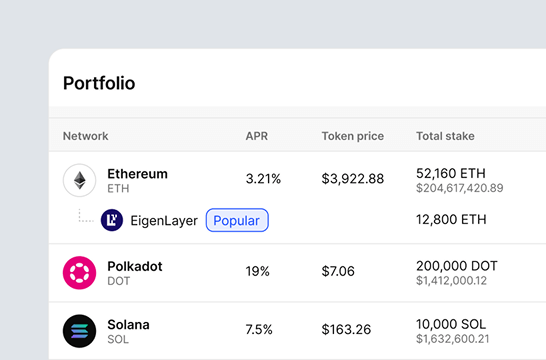Click the 3.21% Ethereum APR value
546x360 pixels.
coord(263,179)
